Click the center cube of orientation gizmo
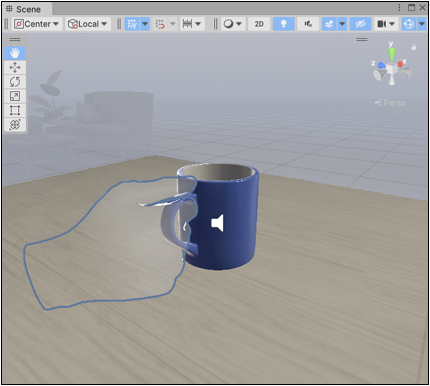This screenshot has height=386, width=430. tap(392, 68)
